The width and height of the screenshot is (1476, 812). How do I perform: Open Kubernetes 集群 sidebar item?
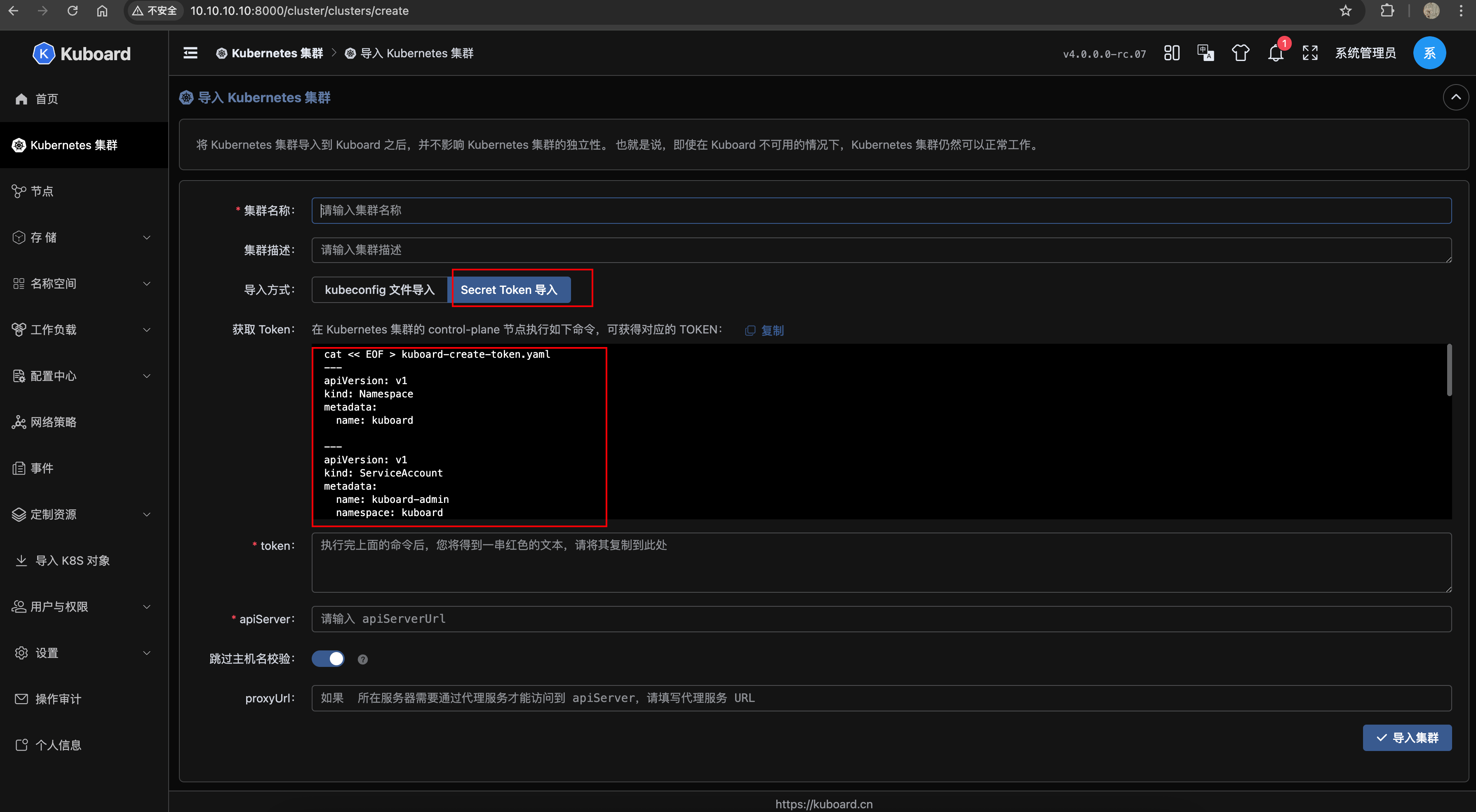coord(84,145)
